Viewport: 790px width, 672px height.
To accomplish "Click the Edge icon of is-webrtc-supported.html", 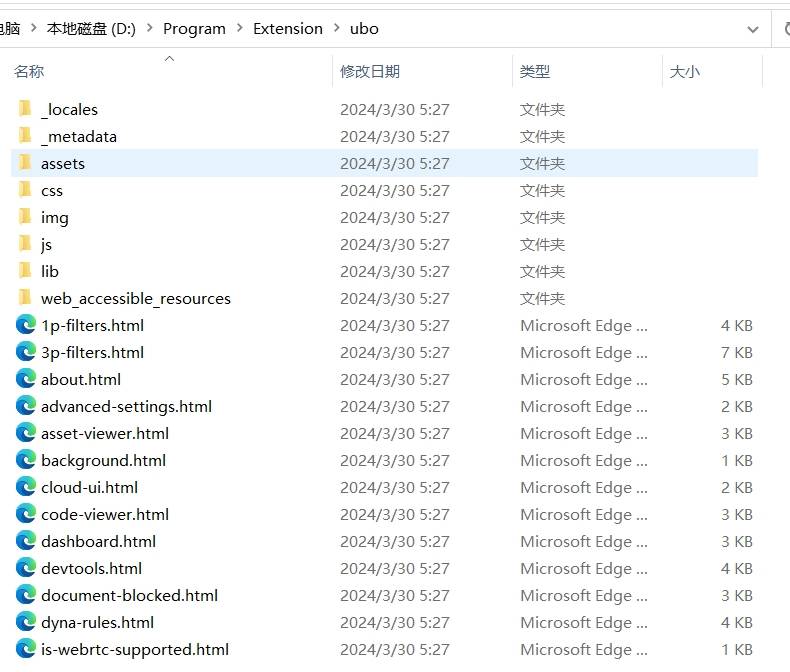I will pyautogui.click(x=26, y=649).
